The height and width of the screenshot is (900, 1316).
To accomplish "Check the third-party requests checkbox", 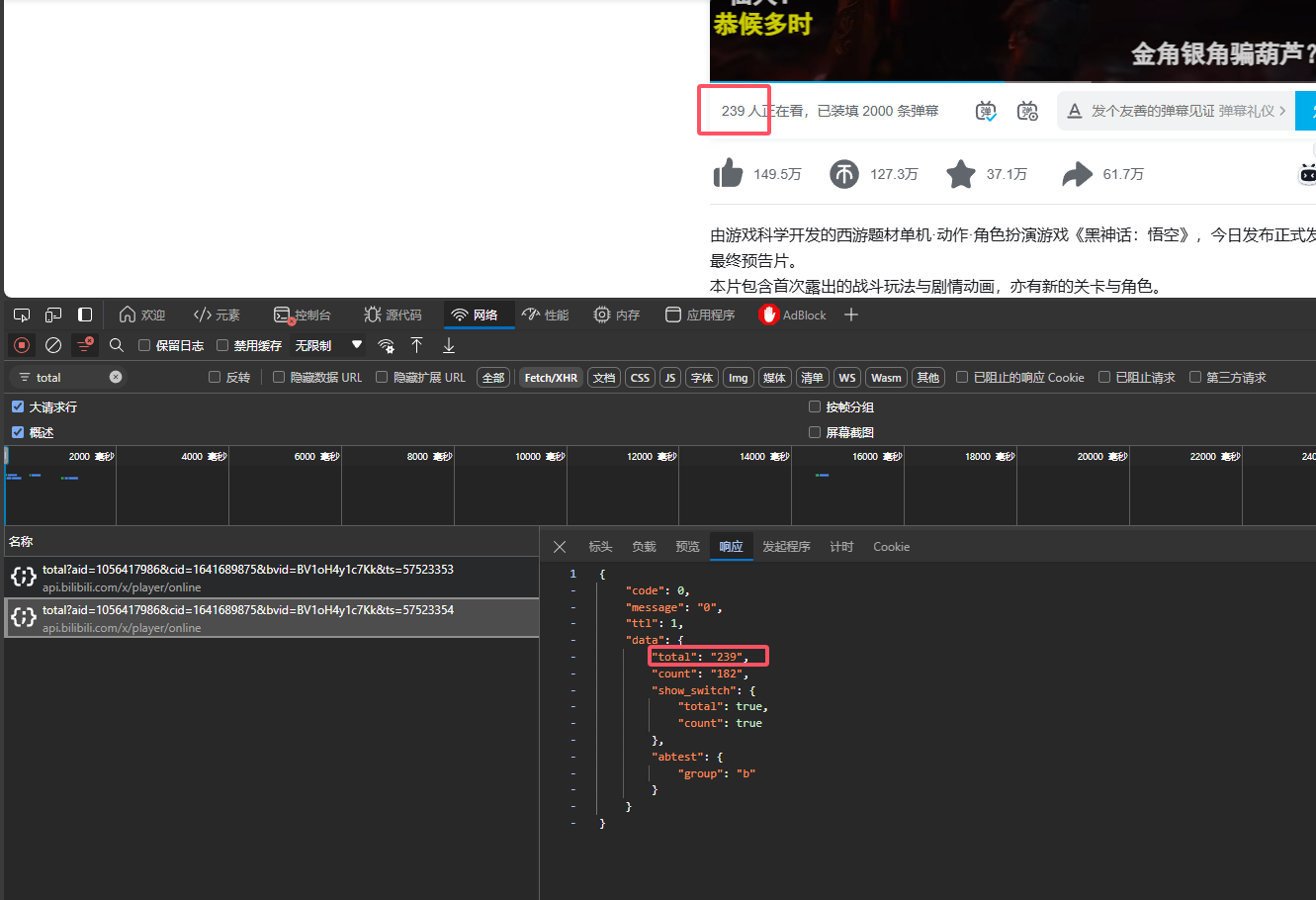I will tap(1195, 377).
